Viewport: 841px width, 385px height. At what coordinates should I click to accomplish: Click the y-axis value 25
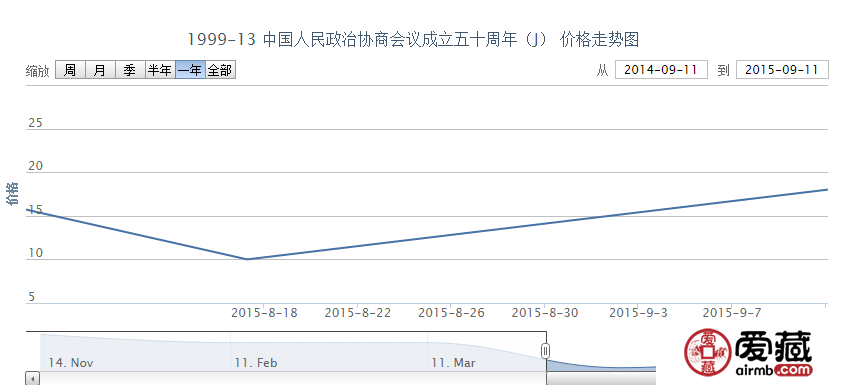(x=35, y=123)
